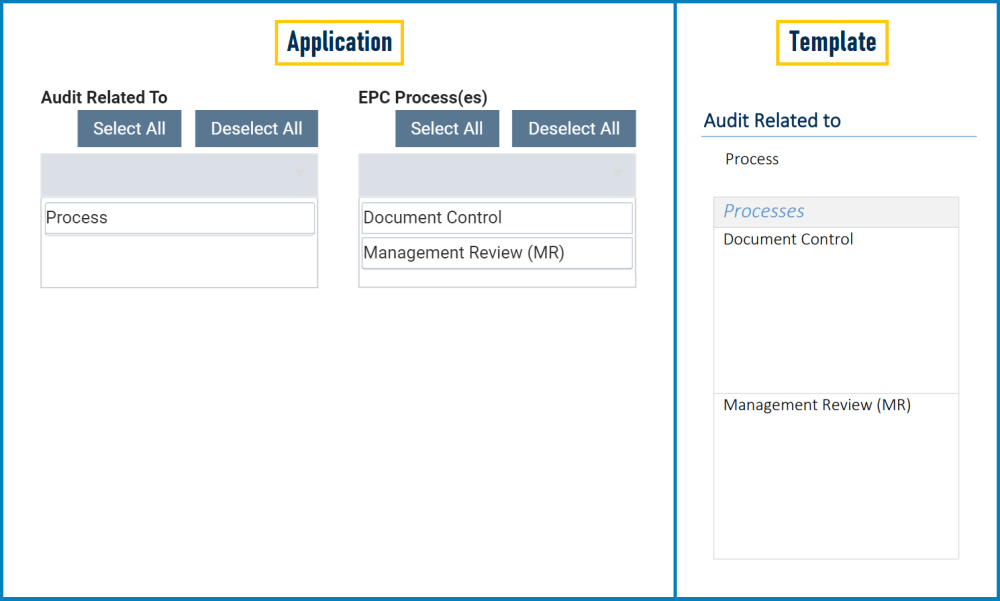The image size is (1000, 601).
Task: Click the Select All button under Audit Related To
Action: (129, 128)
